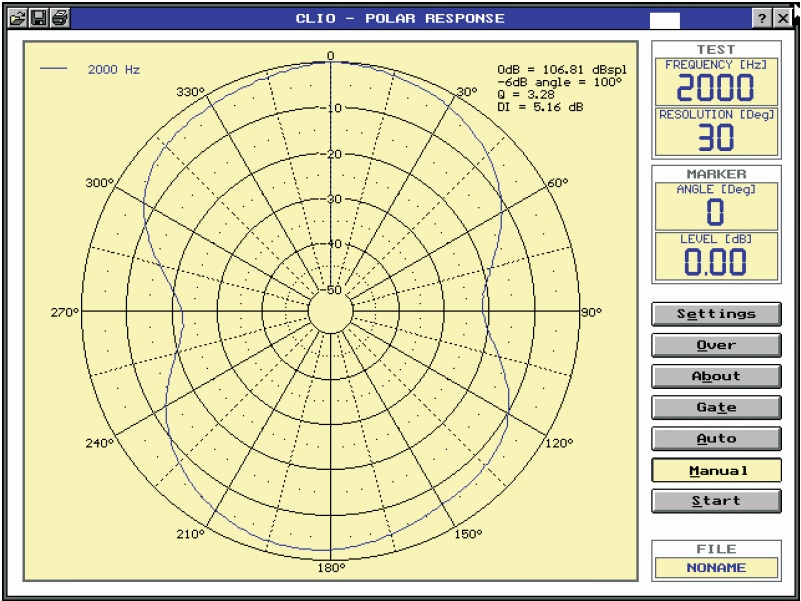Click the -40 dB ring label

tap(331, 244)
